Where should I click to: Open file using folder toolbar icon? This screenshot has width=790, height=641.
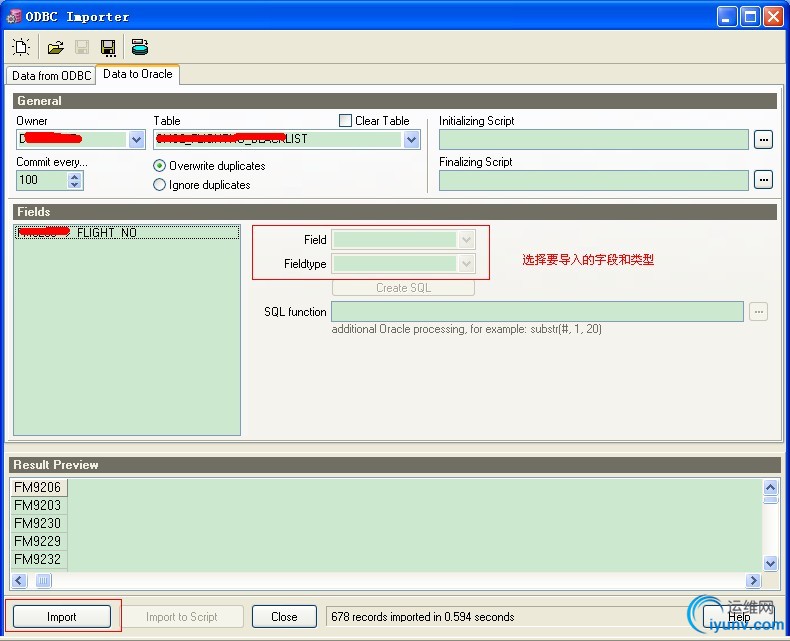55,47
